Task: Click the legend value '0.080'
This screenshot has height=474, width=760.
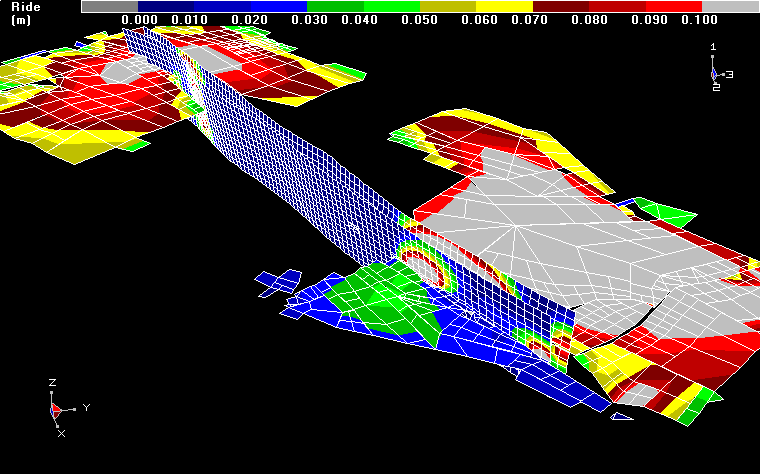Action: pyautogui.click(x=589, y=20)
